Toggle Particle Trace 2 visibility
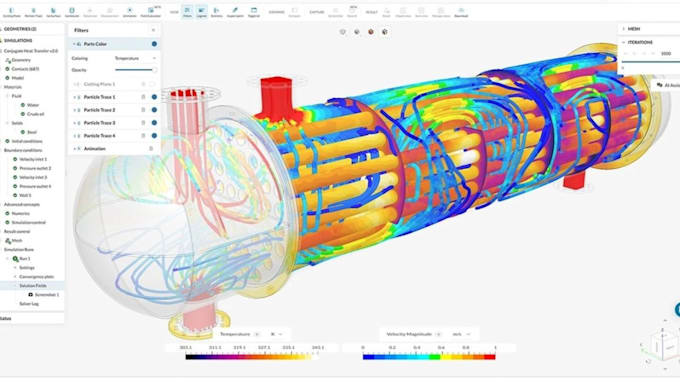Viewport: 680px width, 383px height. point(154,110)
